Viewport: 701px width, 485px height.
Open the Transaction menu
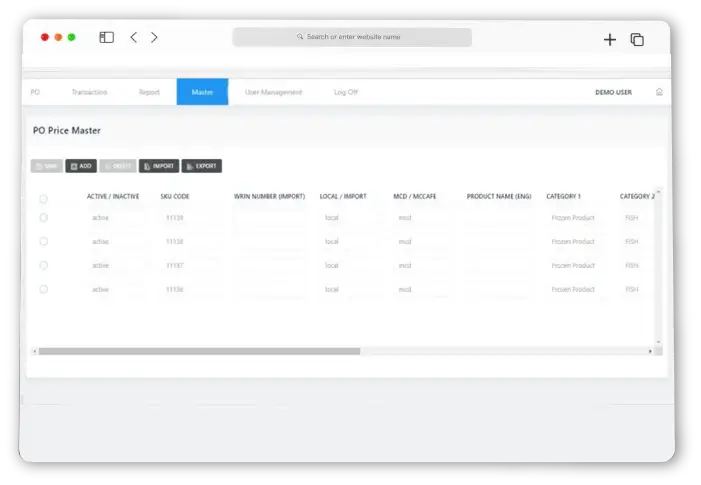click(89, 92)
